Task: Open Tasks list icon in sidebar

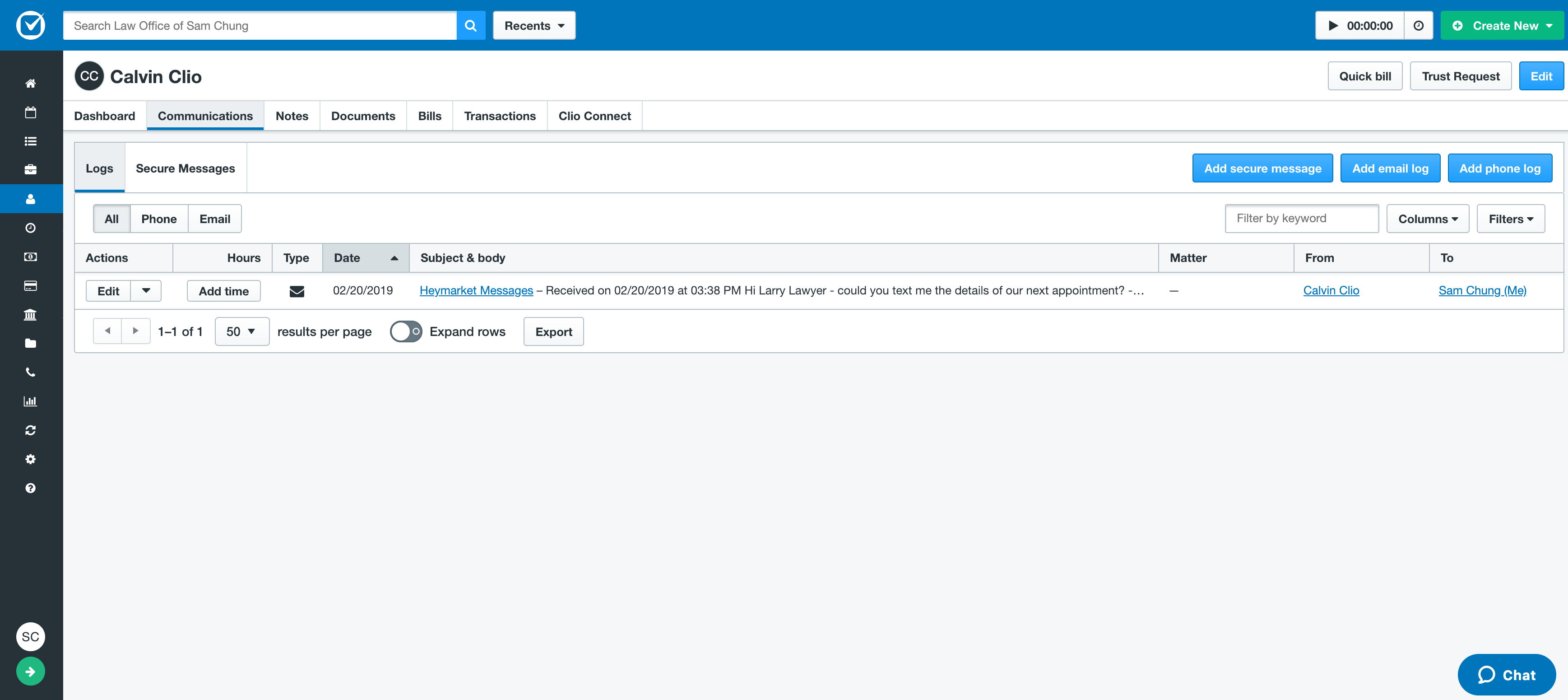Action: (x=30, y=141)
